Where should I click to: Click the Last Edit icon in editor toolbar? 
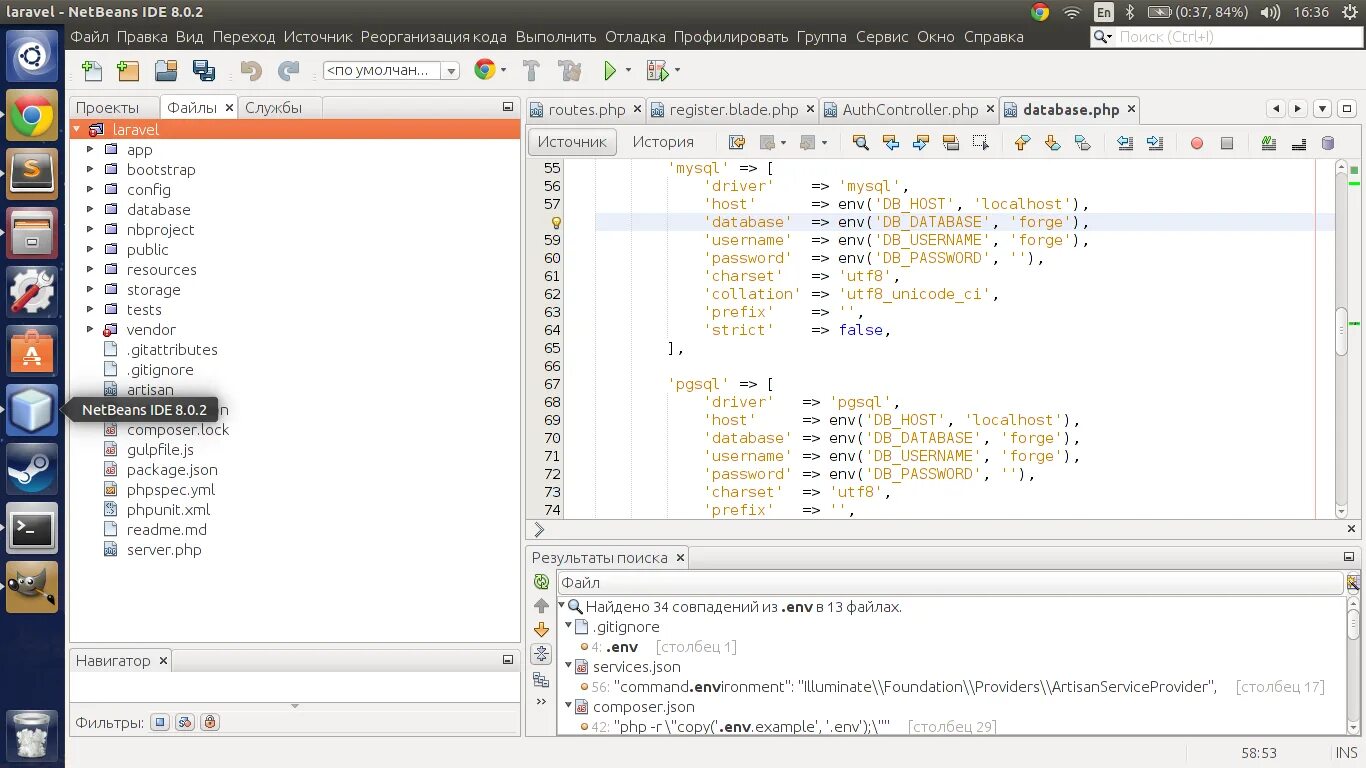pos(737,143)
